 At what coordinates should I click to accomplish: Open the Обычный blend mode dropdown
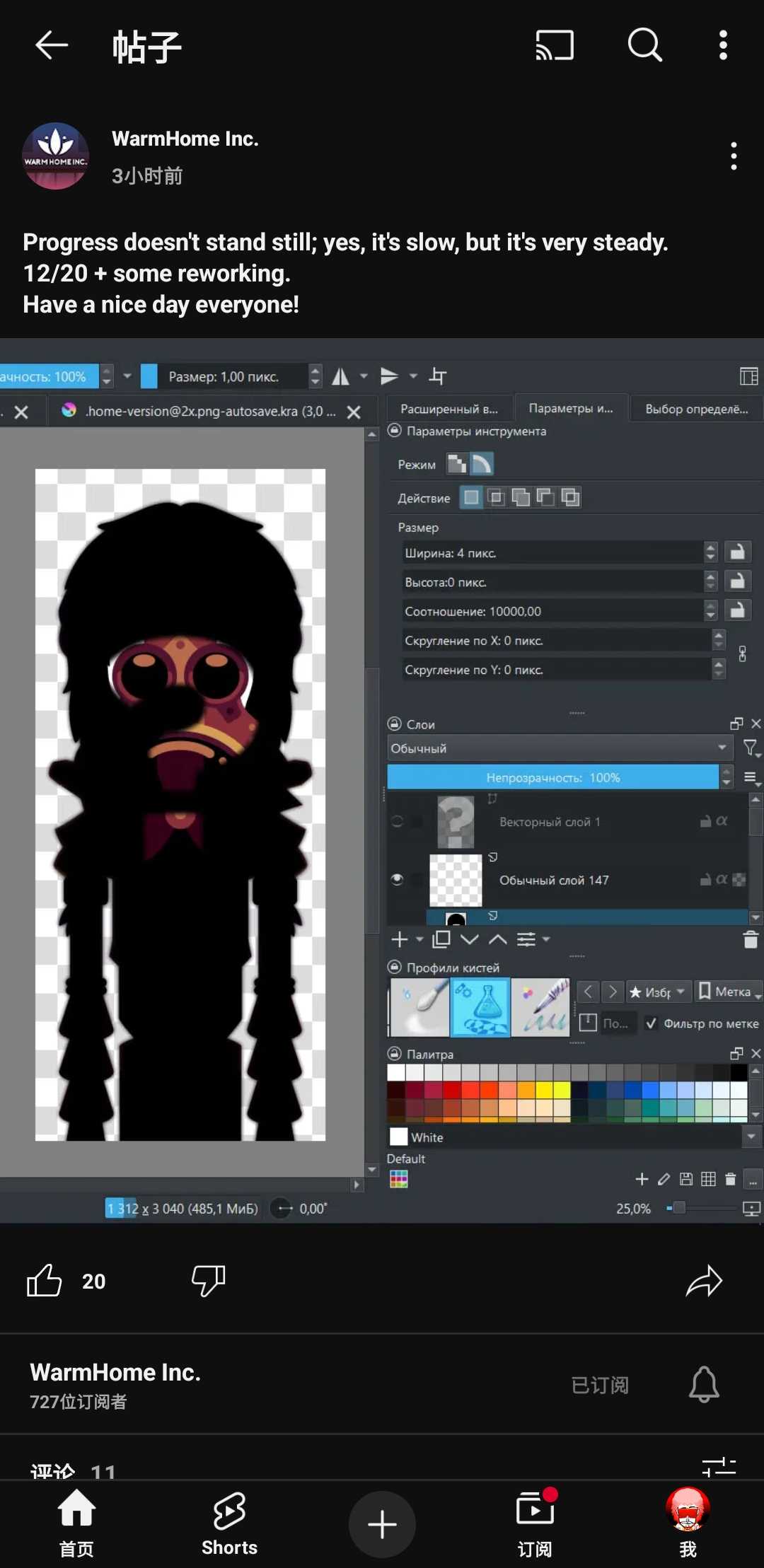point(560,748)
